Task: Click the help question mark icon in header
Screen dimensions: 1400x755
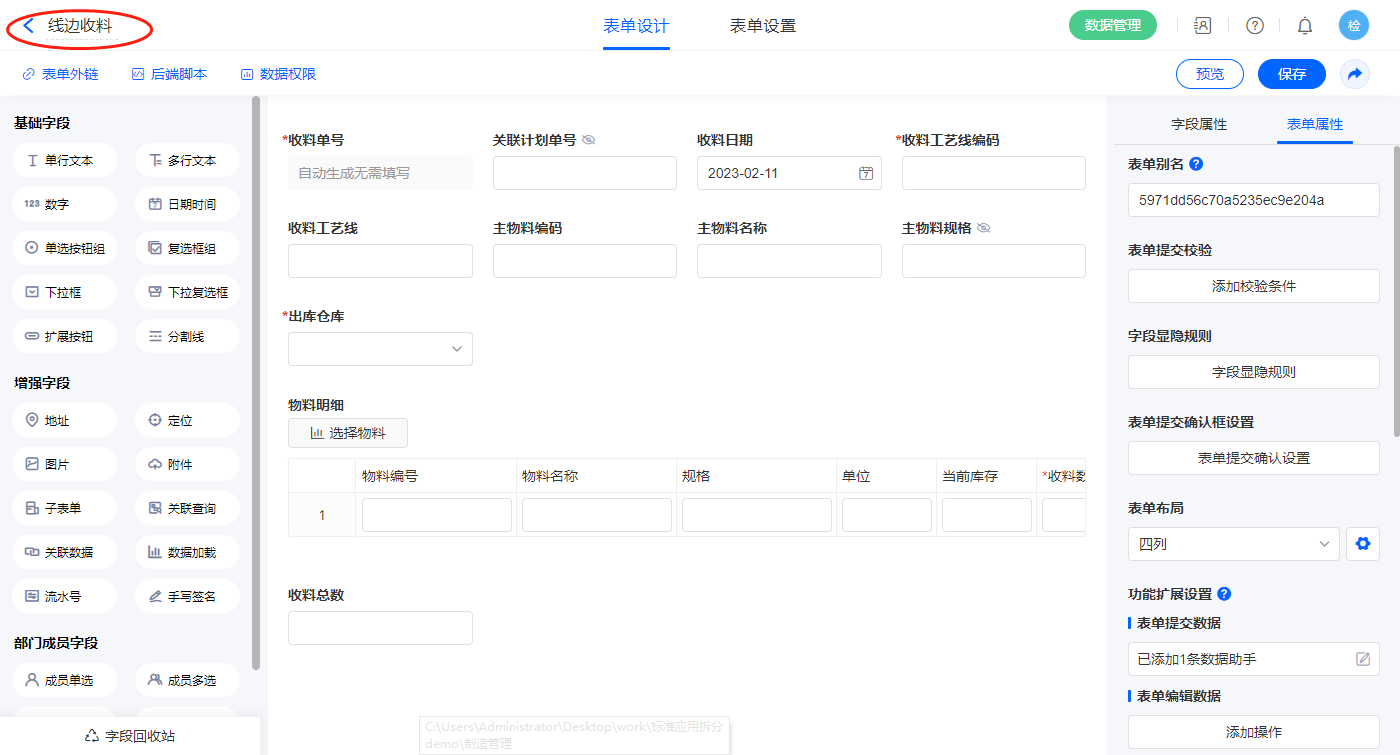Action: point(1254,26)
